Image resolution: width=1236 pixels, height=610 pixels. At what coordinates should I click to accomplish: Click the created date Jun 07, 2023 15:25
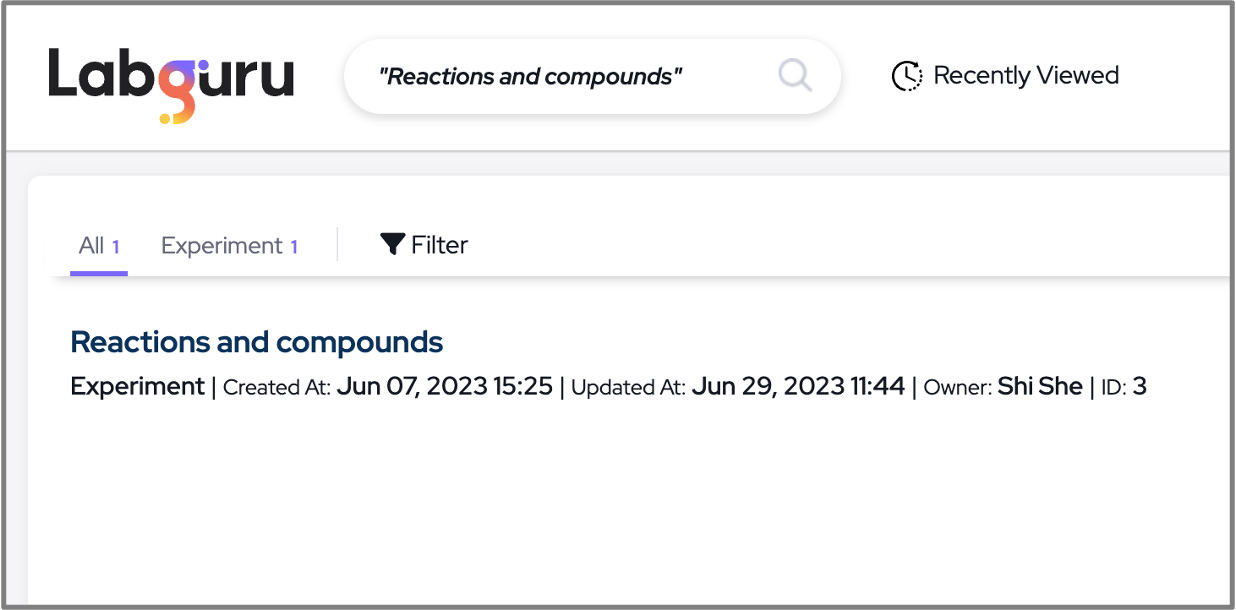tap(444, 386)
